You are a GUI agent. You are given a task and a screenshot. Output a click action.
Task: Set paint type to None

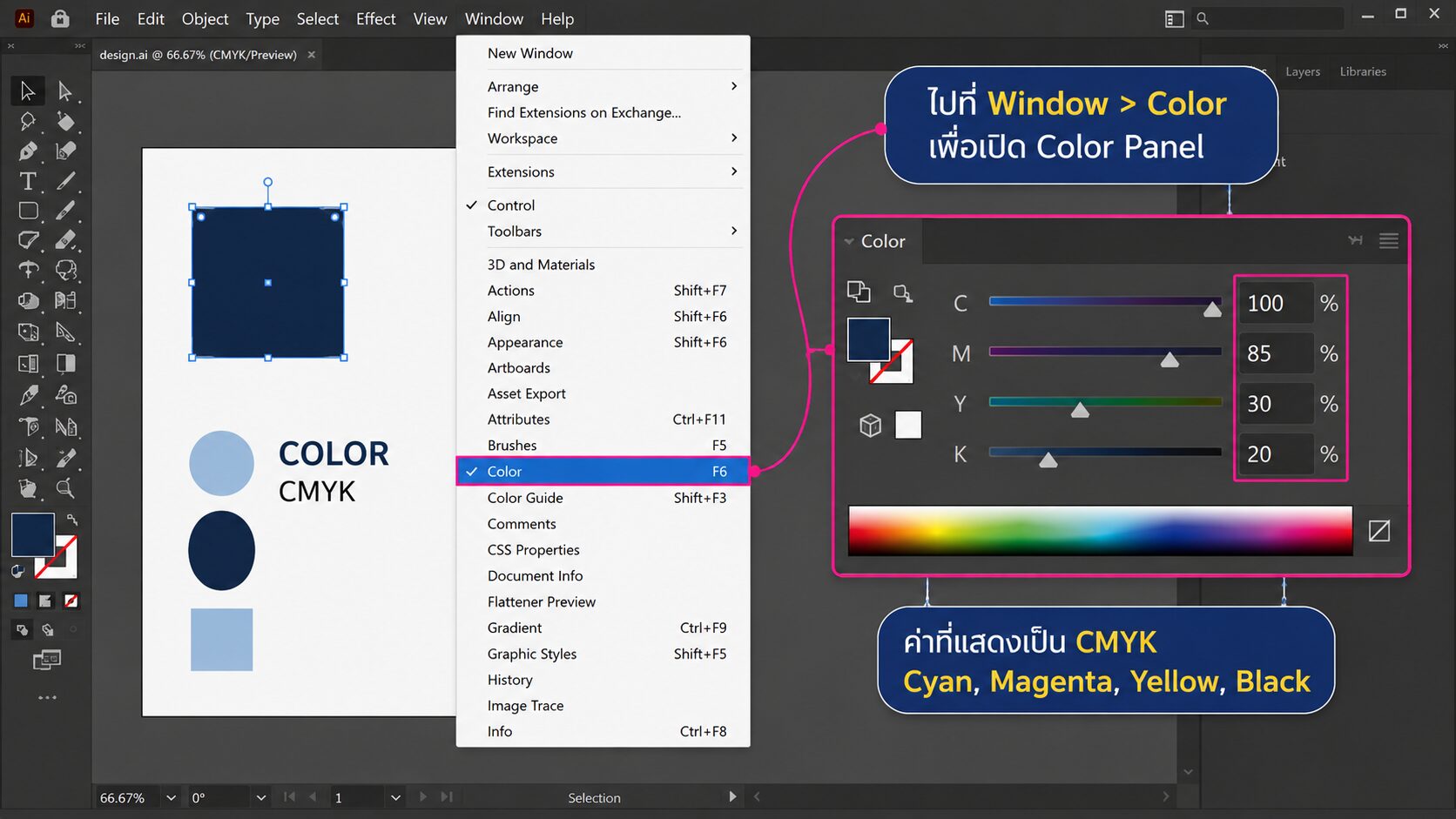(x=71, y=601)
